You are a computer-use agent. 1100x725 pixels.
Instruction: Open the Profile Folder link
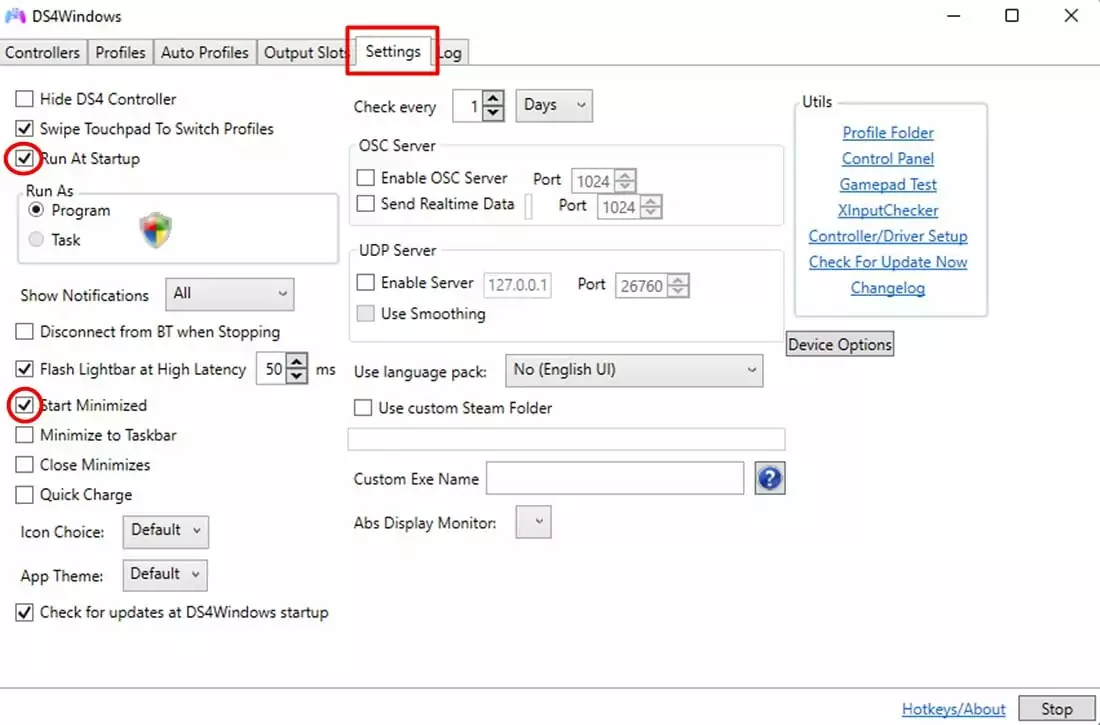tap(888, 133)
